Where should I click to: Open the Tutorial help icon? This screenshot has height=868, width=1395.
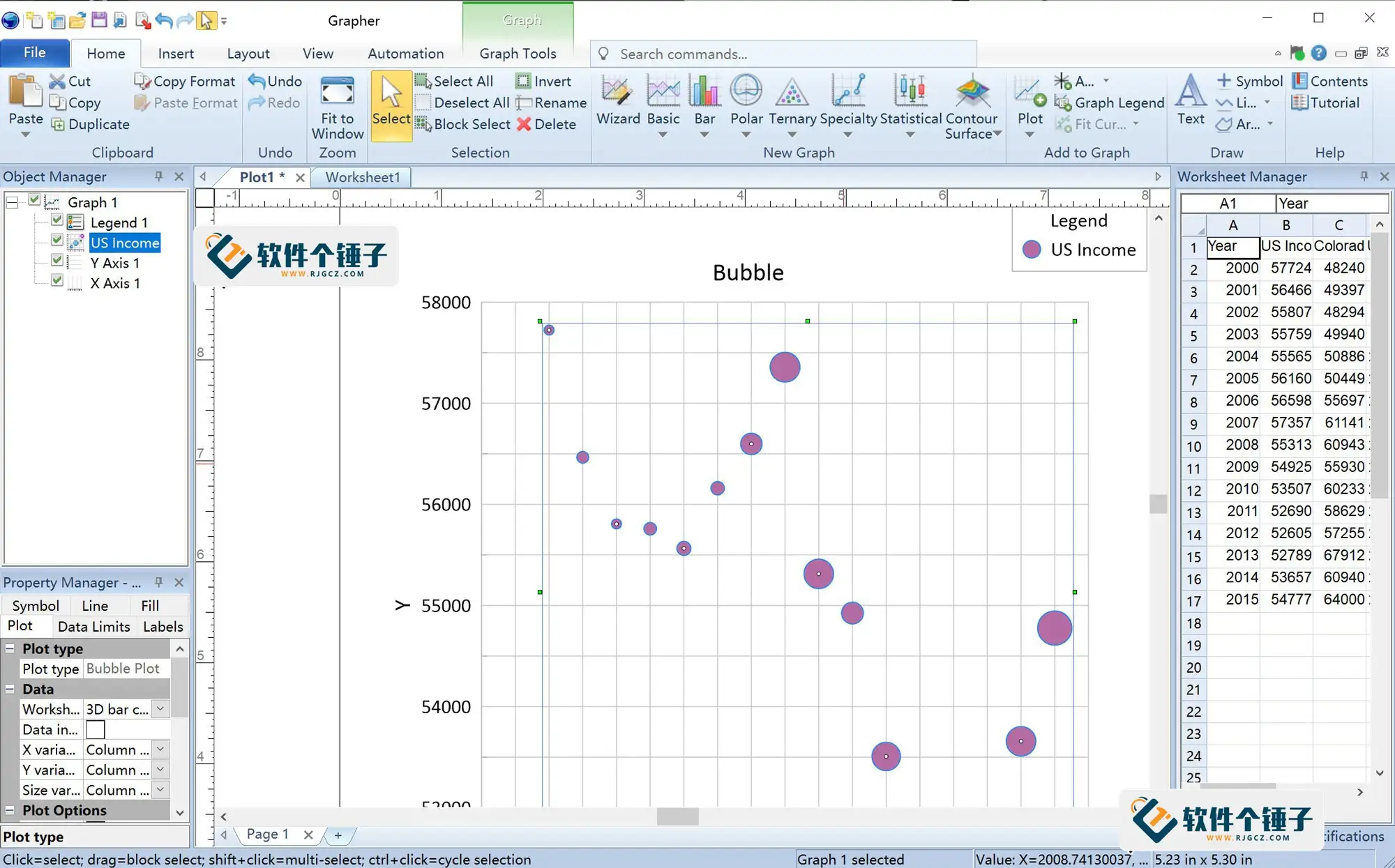pos(1299,102)
